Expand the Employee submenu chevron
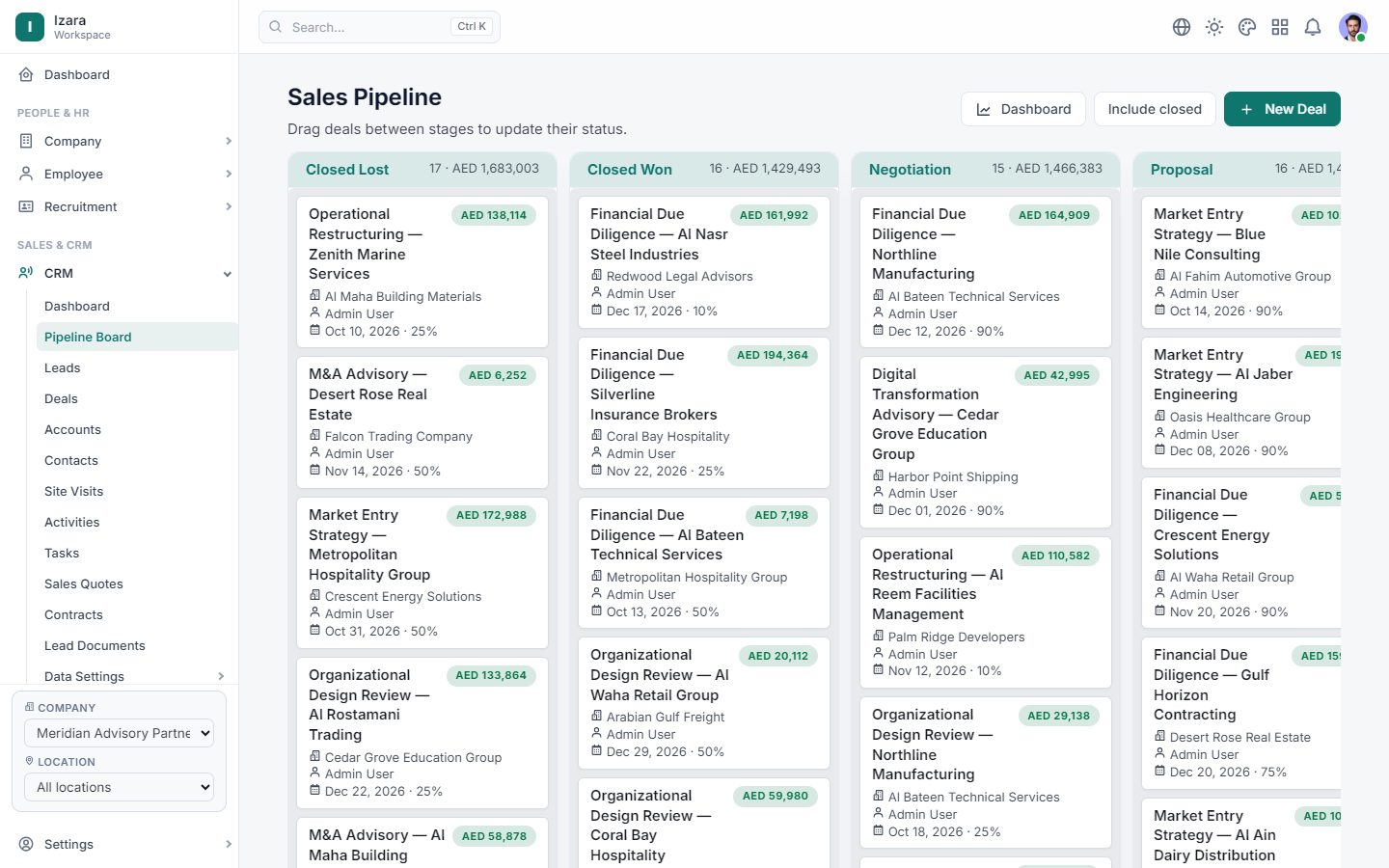Screen dimensions: 1389x868 (229, 174)
